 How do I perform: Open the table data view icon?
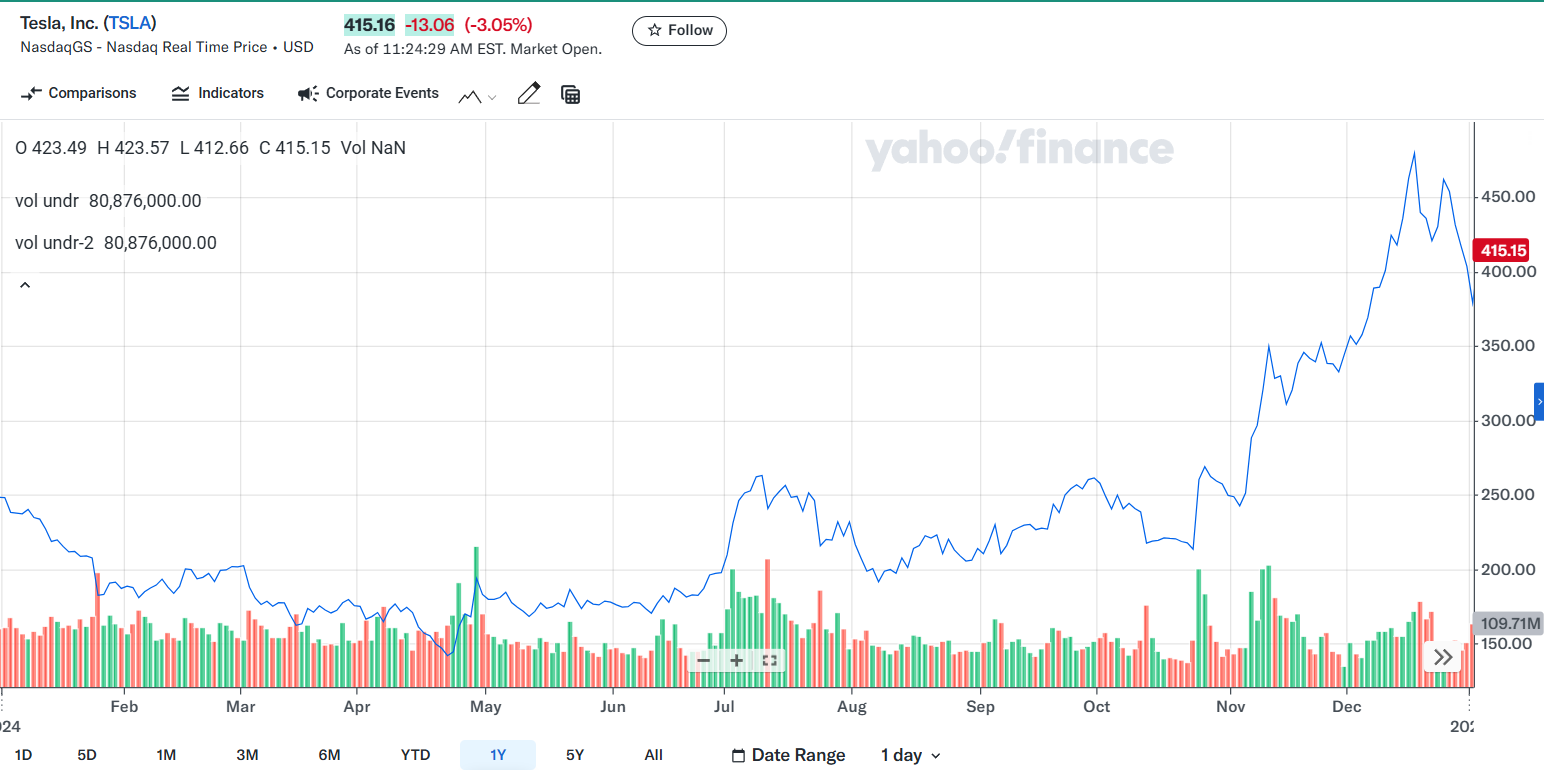[x=571, y=95]
